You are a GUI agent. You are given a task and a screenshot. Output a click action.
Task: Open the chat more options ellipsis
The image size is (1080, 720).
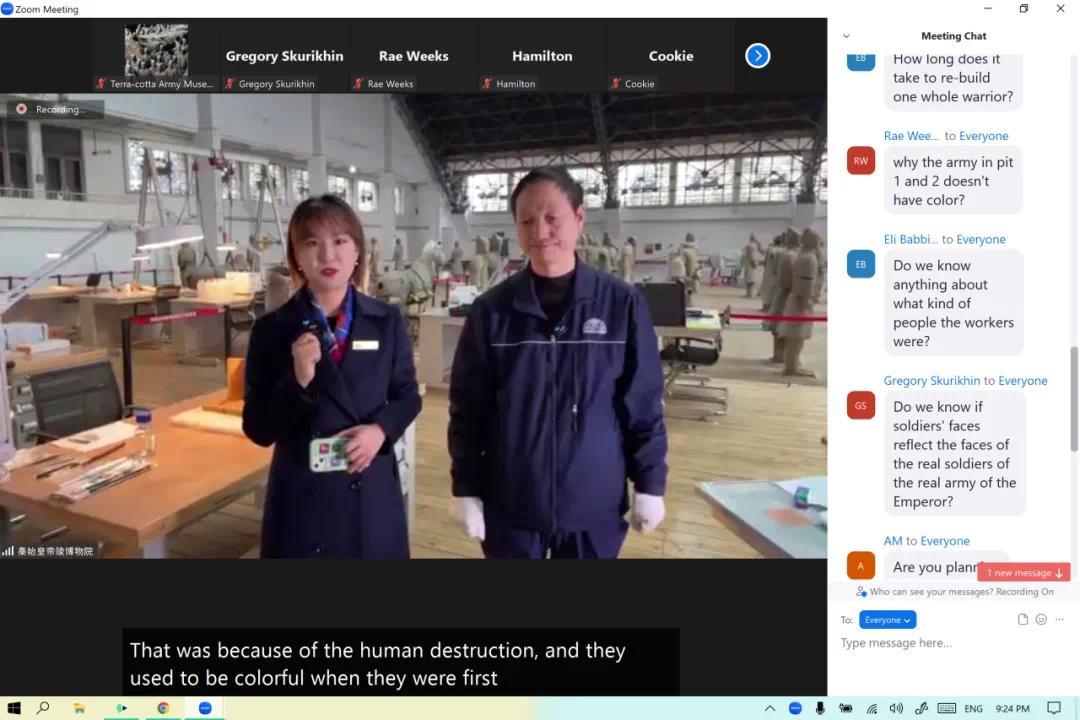1059,620
